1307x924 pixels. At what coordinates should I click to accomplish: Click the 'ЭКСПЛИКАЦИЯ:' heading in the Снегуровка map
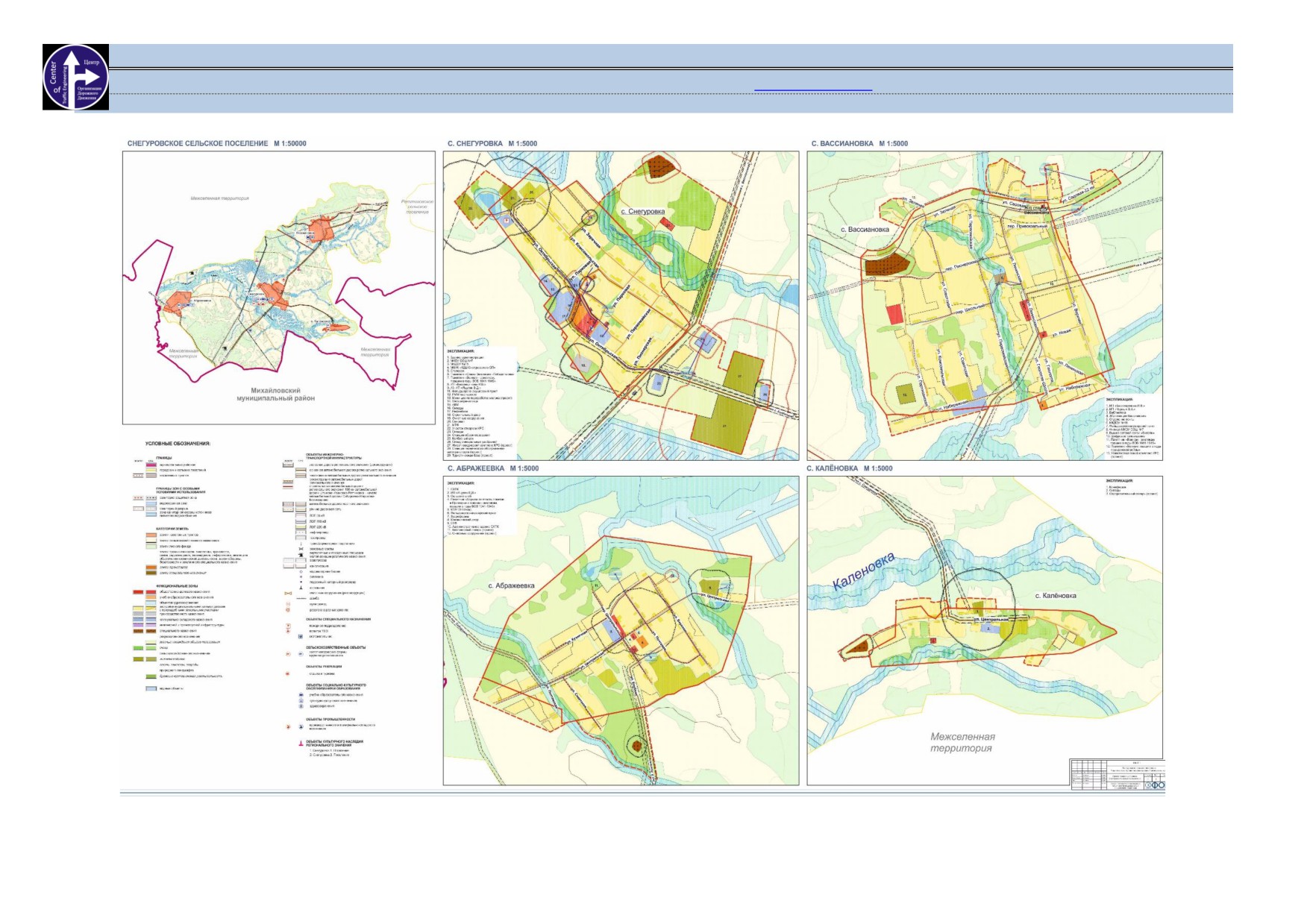click(460, 350)
